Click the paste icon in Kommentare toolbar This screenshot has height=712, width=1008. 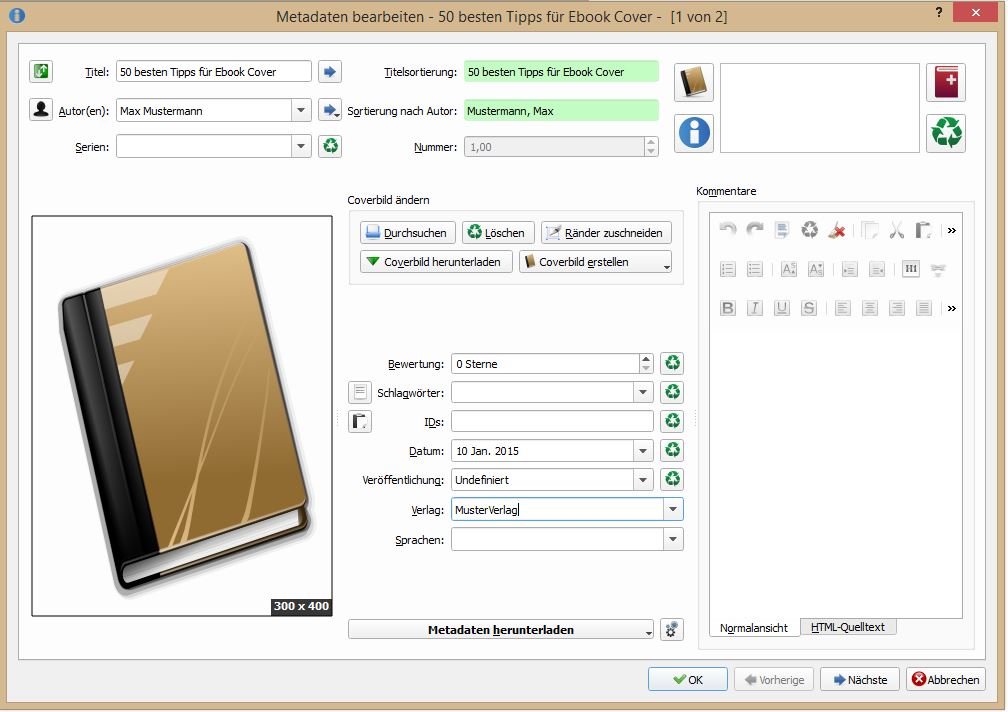[x=924, y=230]
